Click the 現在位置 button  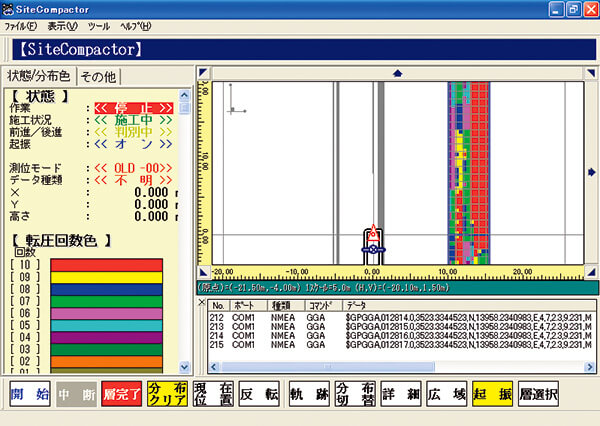point(214,394)
